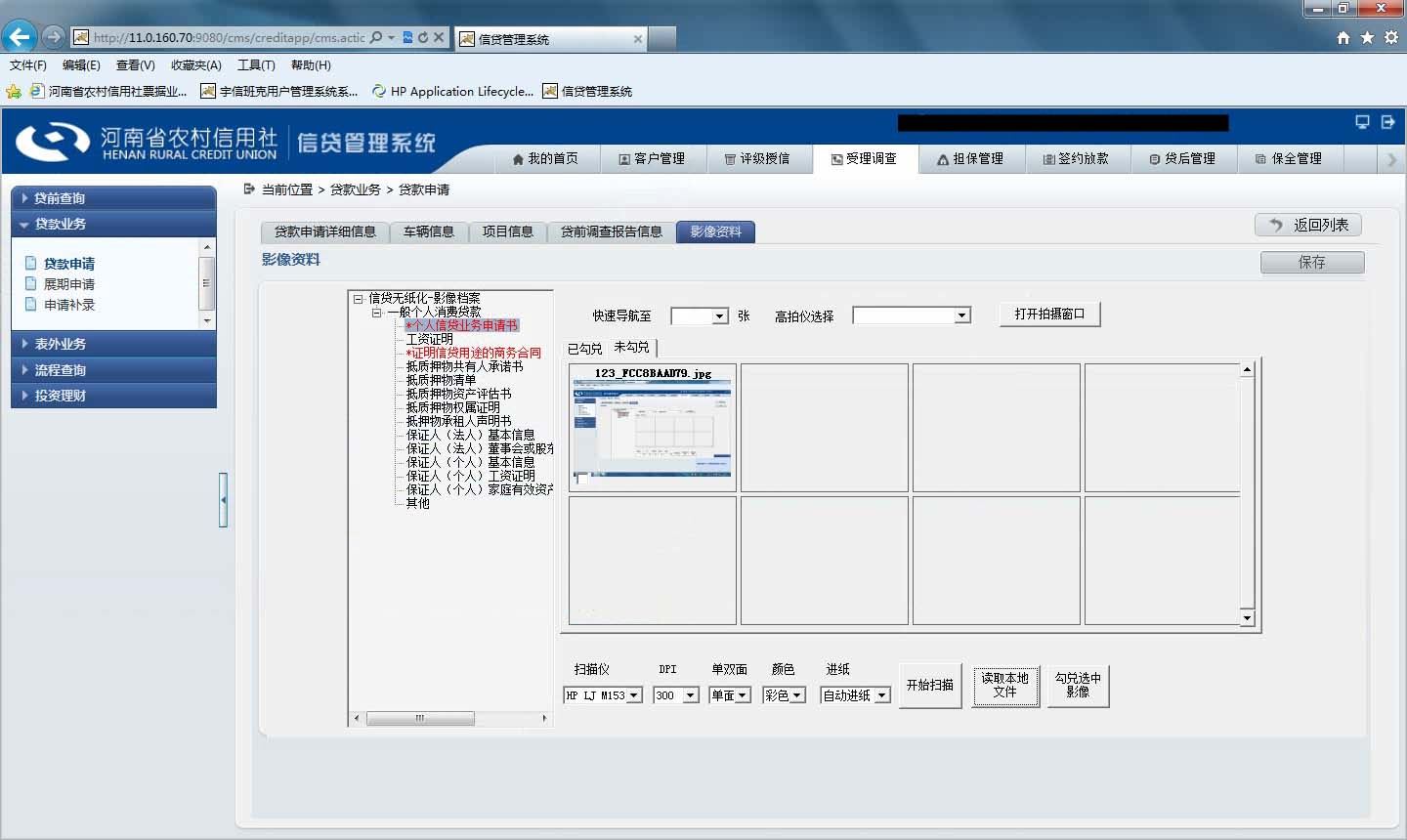Open the favorites star icon at top right
1407x840 pixels.
click(x=1367, y=38)
